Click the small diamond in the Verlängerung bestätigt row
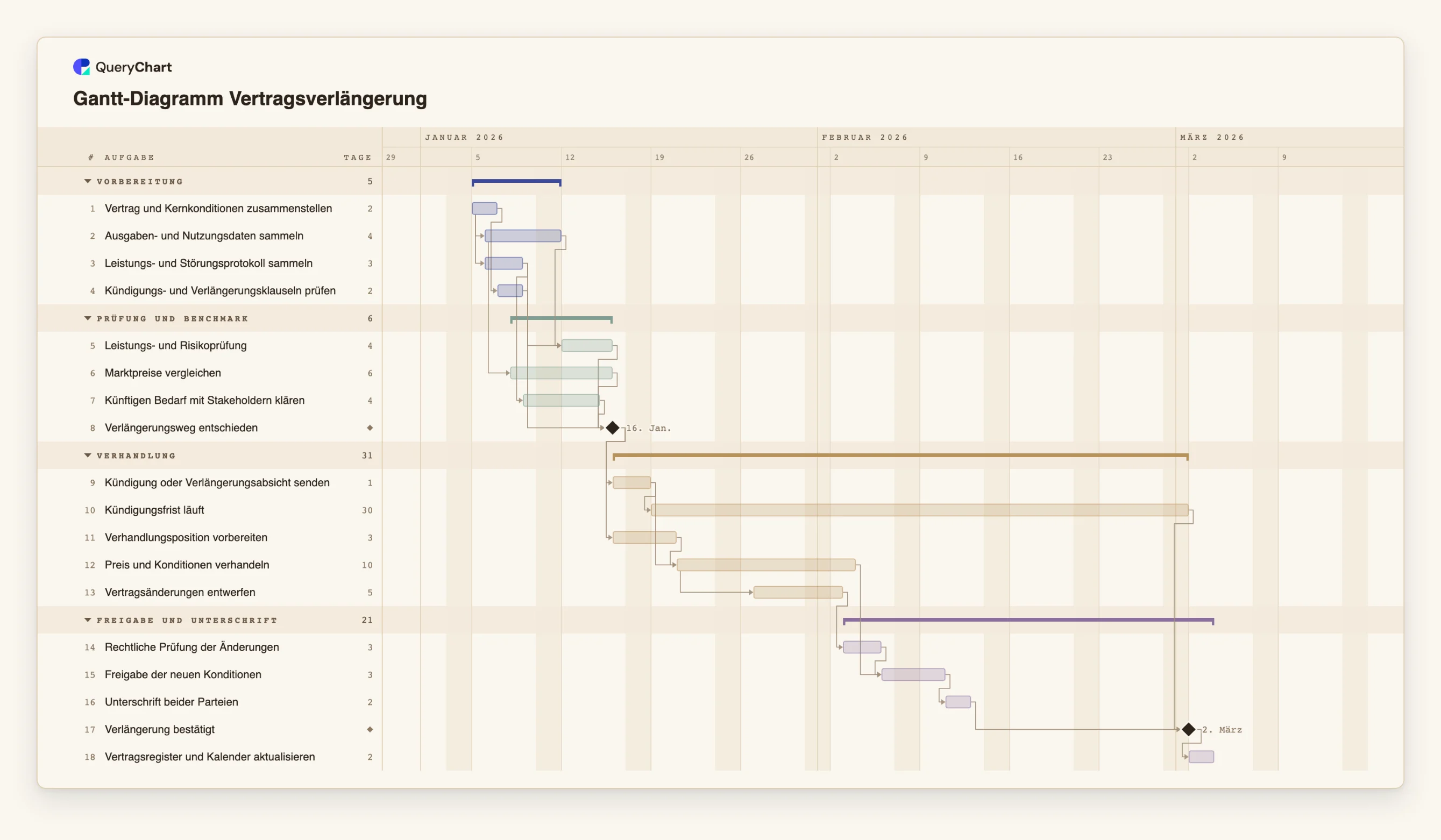1441x840 pixels. (x=370, y=729)
